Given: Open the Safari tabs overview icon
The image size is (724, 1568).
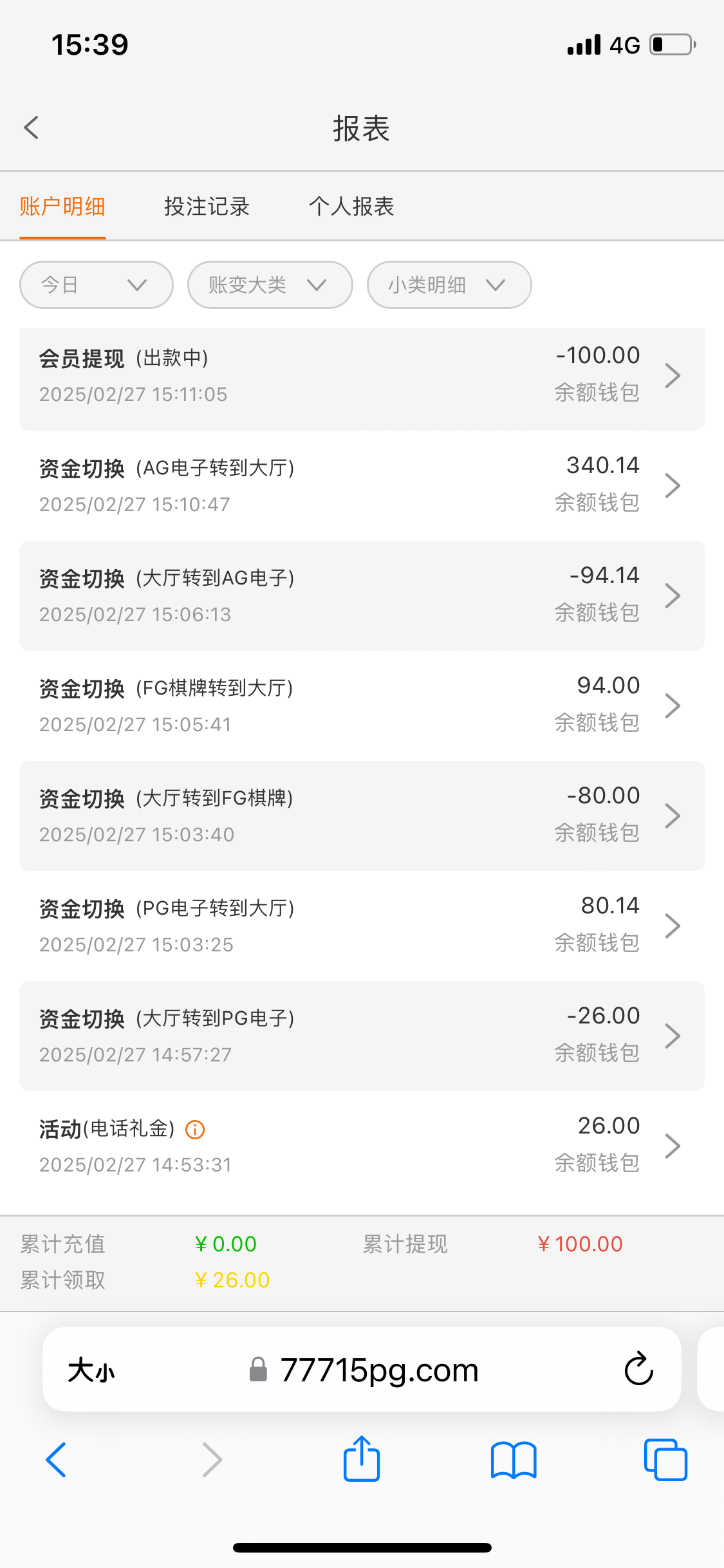Looking at the screenshot, I should [x=665, y=1460].
